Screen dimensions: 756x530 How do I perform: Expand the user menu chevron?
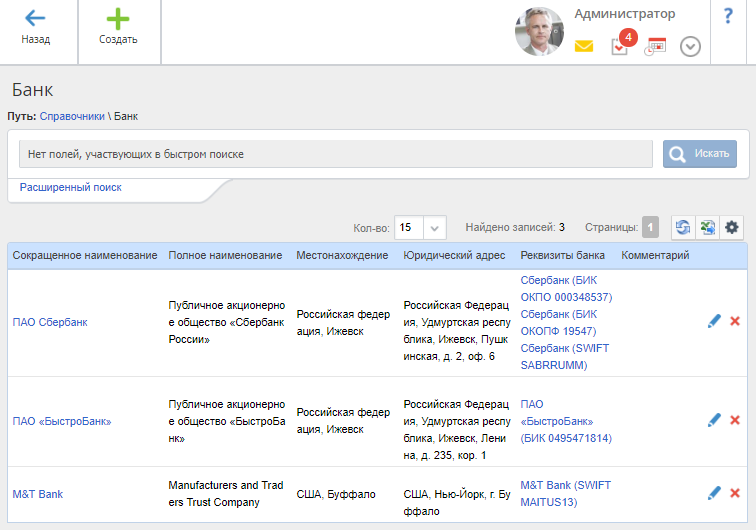pyautogui.click(x=690, y=46)
